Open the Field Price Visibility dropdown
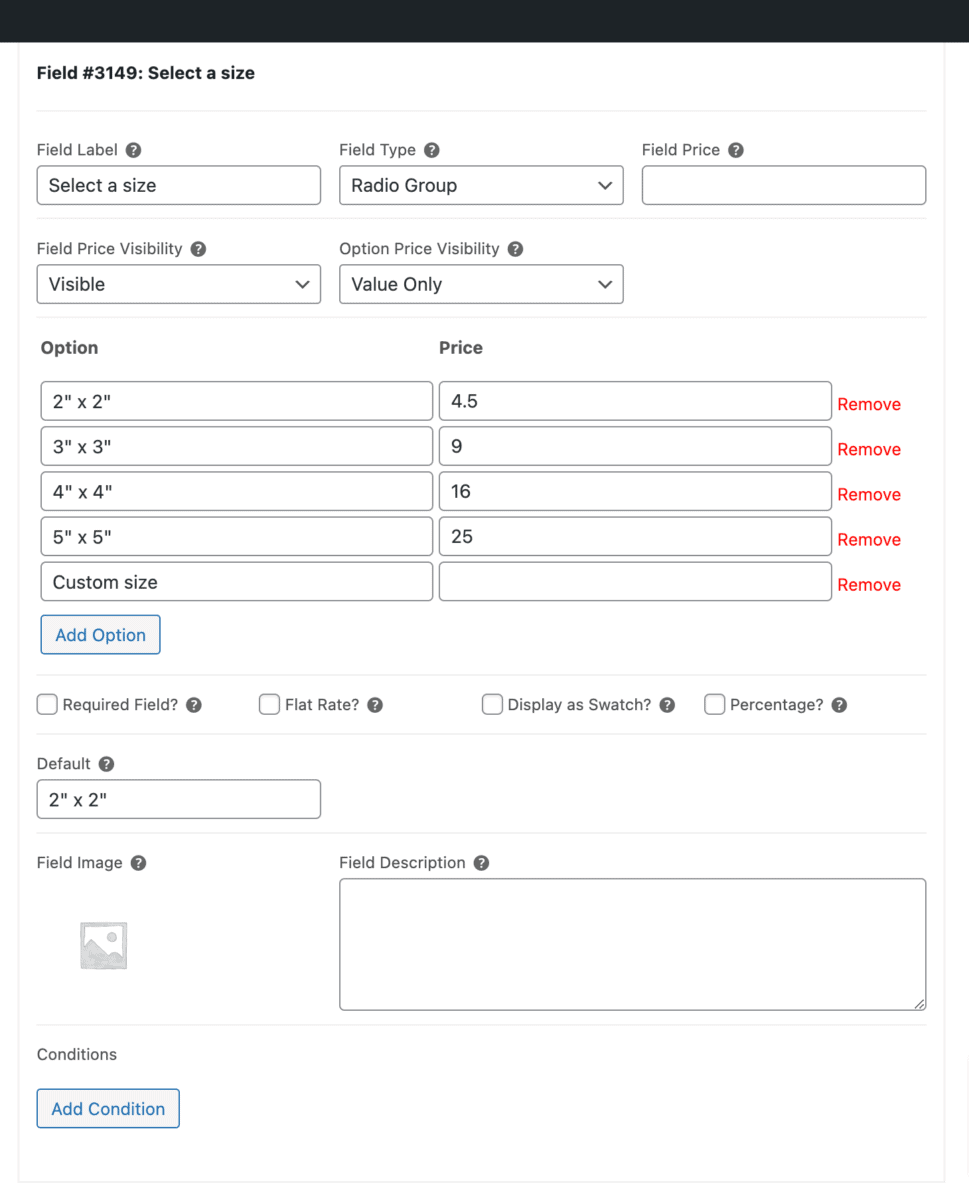This screenshot has height=1200, width=969. point(179,284)
